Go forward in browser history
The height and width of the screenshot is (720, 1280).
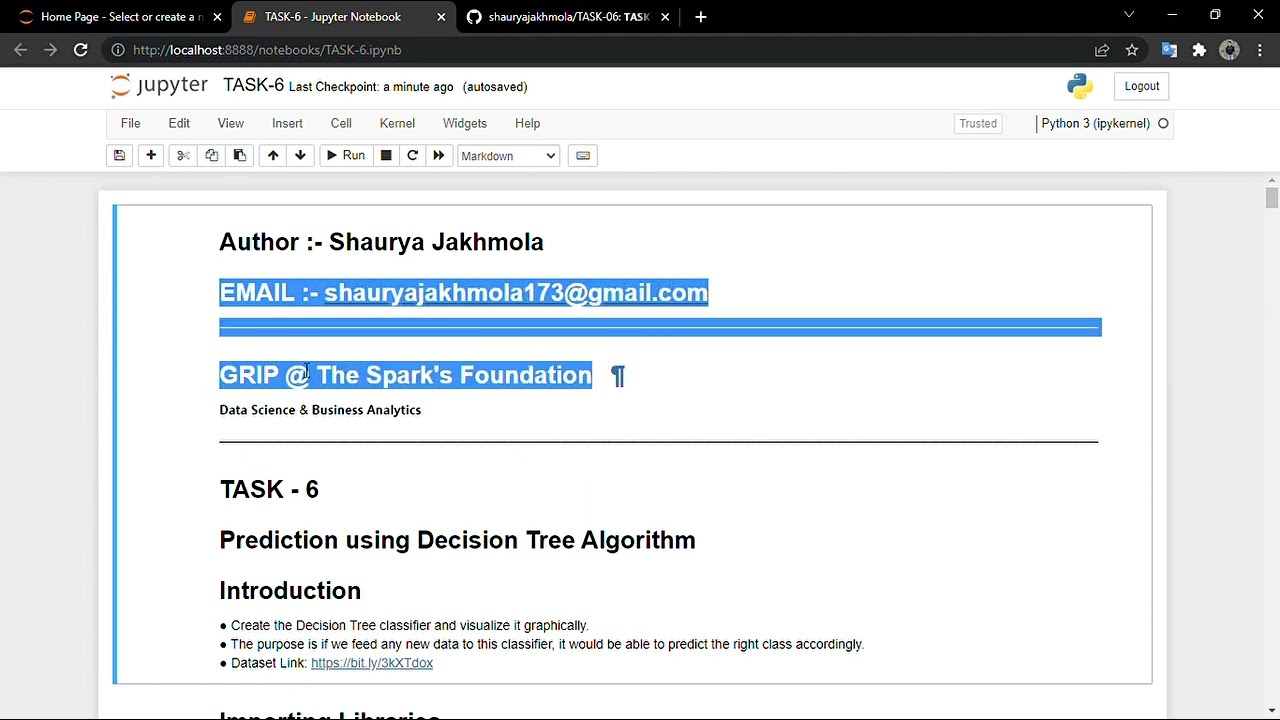coord(50,50)
